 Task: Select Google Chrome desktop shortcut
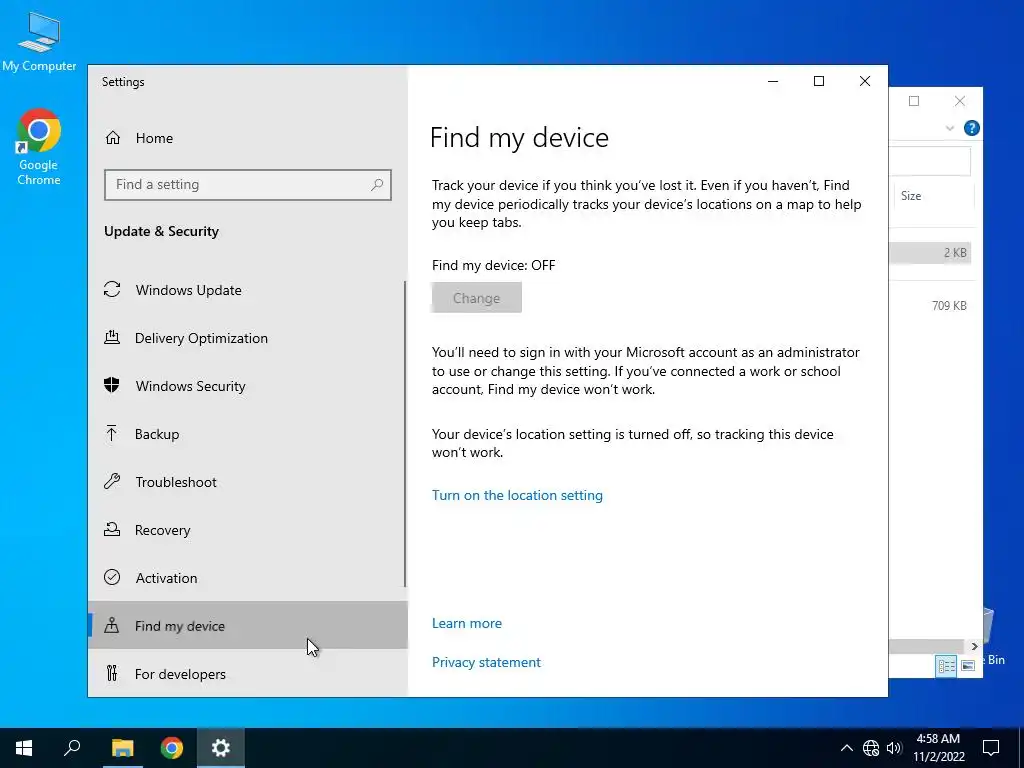click(39, 148)
